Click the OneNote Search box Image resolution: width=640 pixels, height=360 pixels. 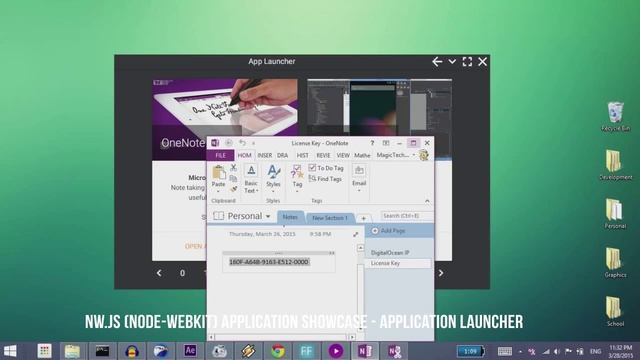pyautogui.click(x=406, y=216)
